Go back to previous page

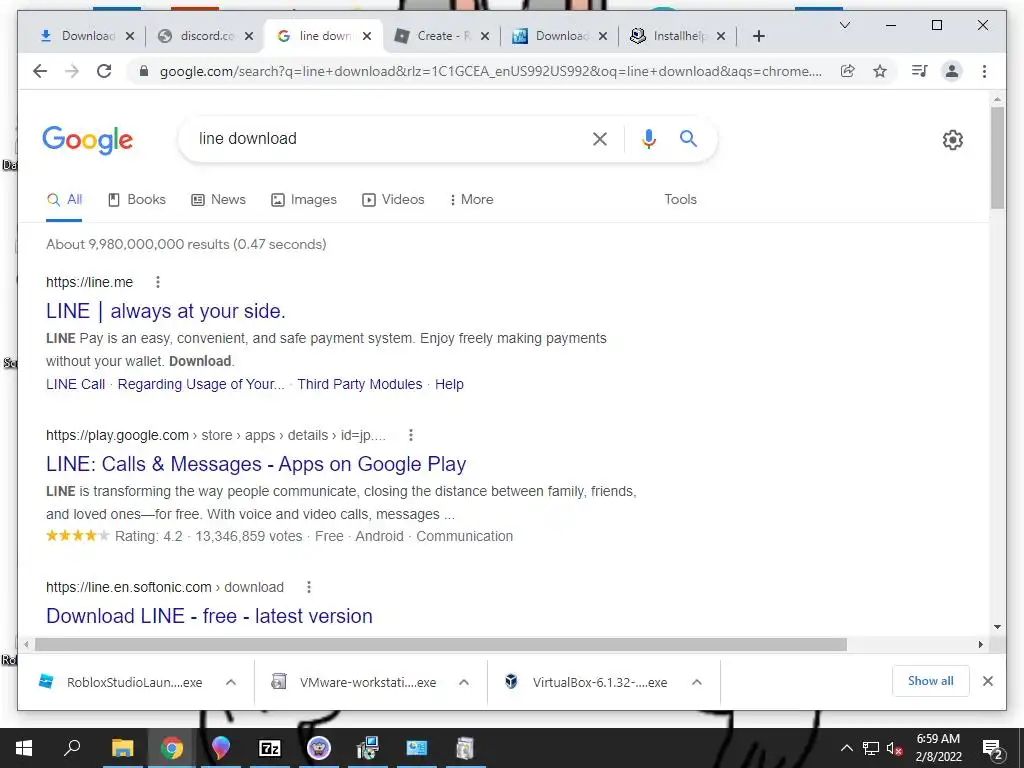click(x=40, y=71)
